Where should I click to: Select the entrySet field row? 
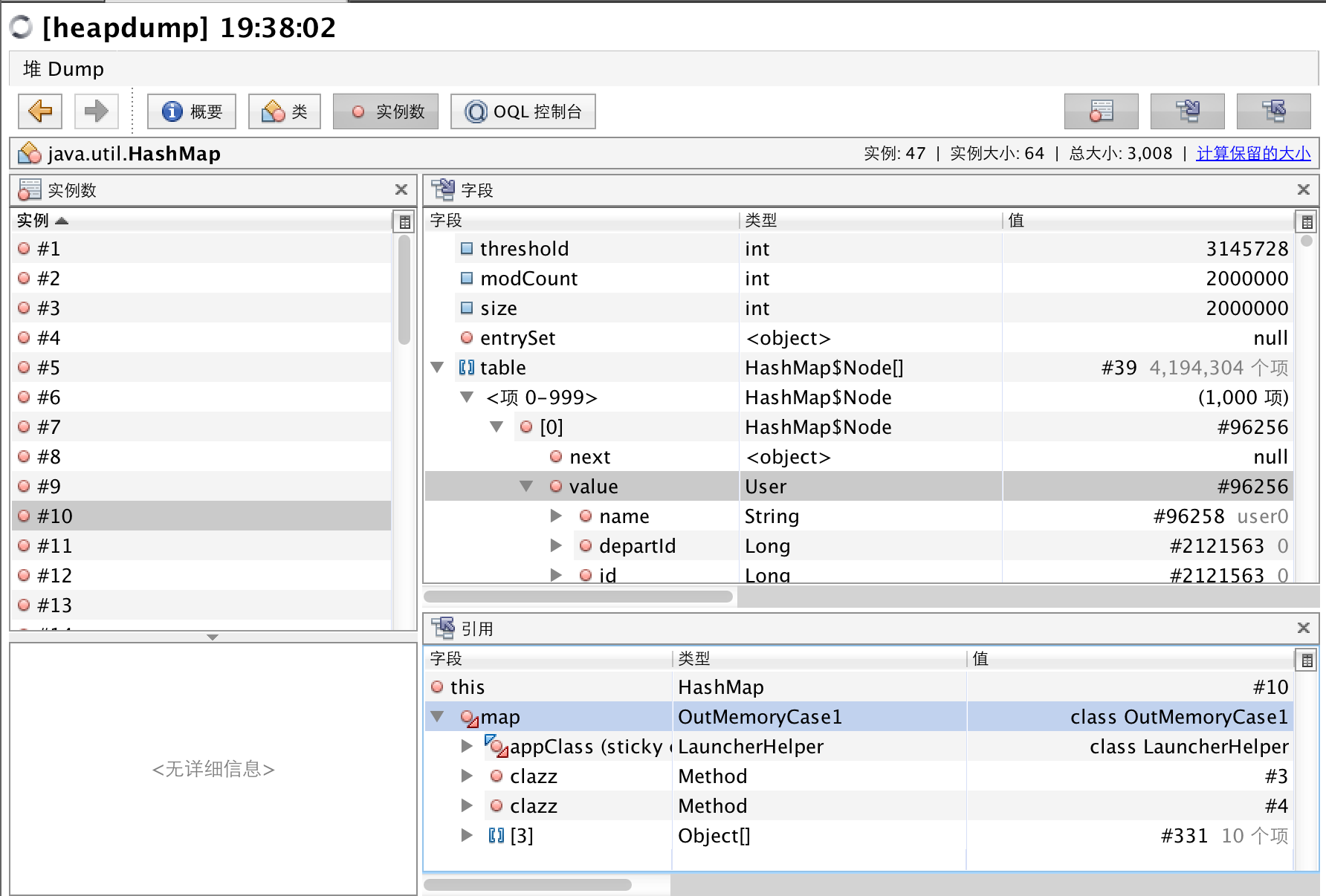[859, 337]
